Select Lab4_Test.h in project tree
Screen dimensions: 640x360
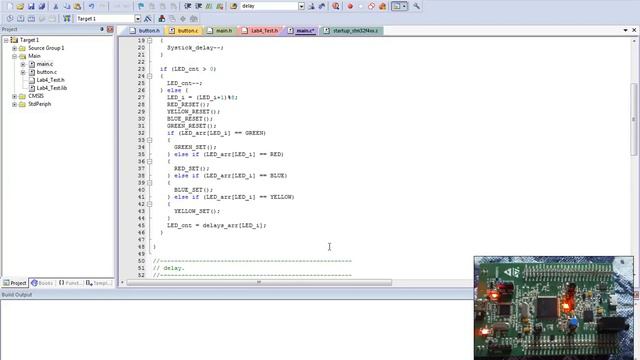[x=51, y=80]
